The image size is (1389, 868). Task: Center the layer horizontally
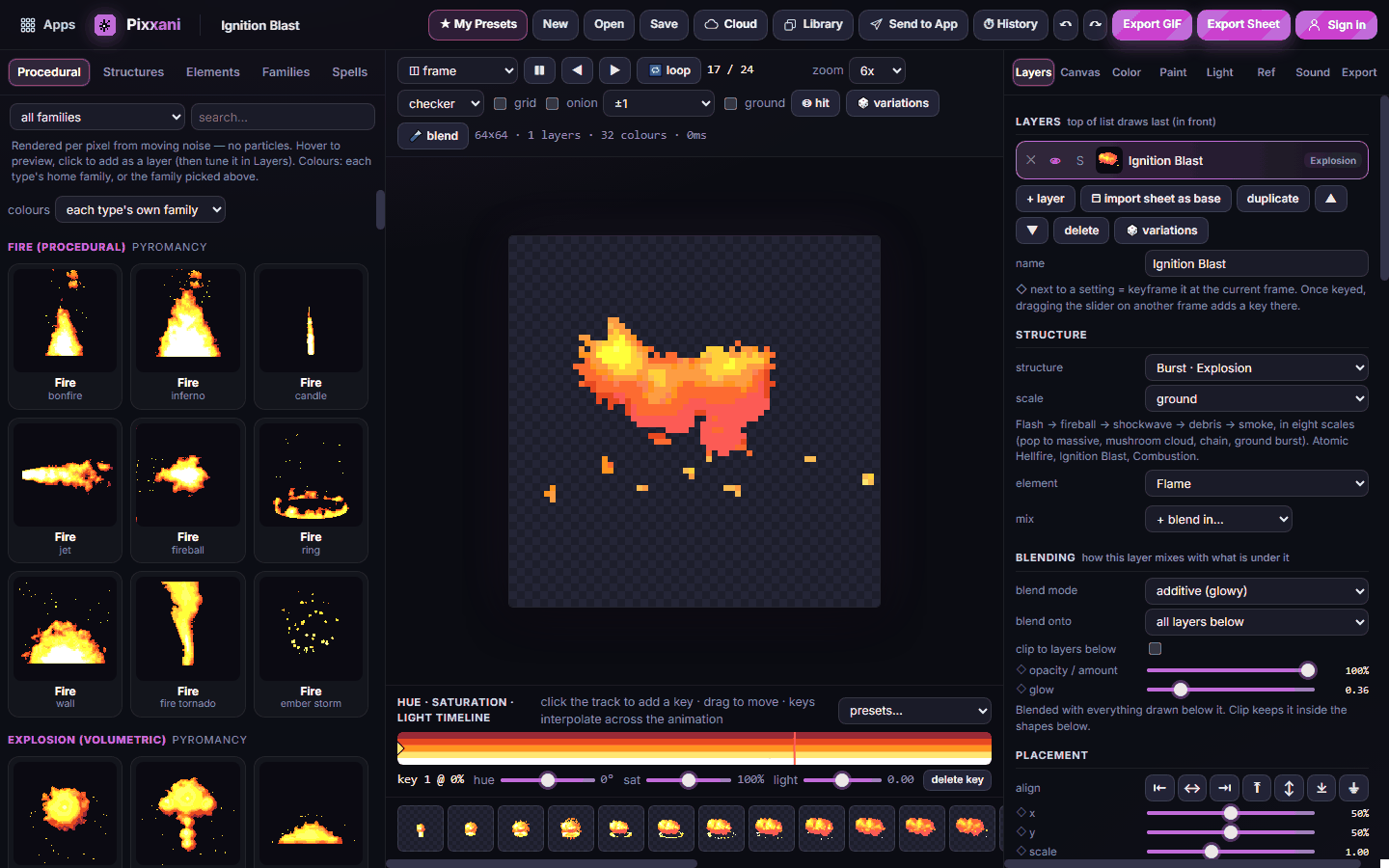point(1192,788)
